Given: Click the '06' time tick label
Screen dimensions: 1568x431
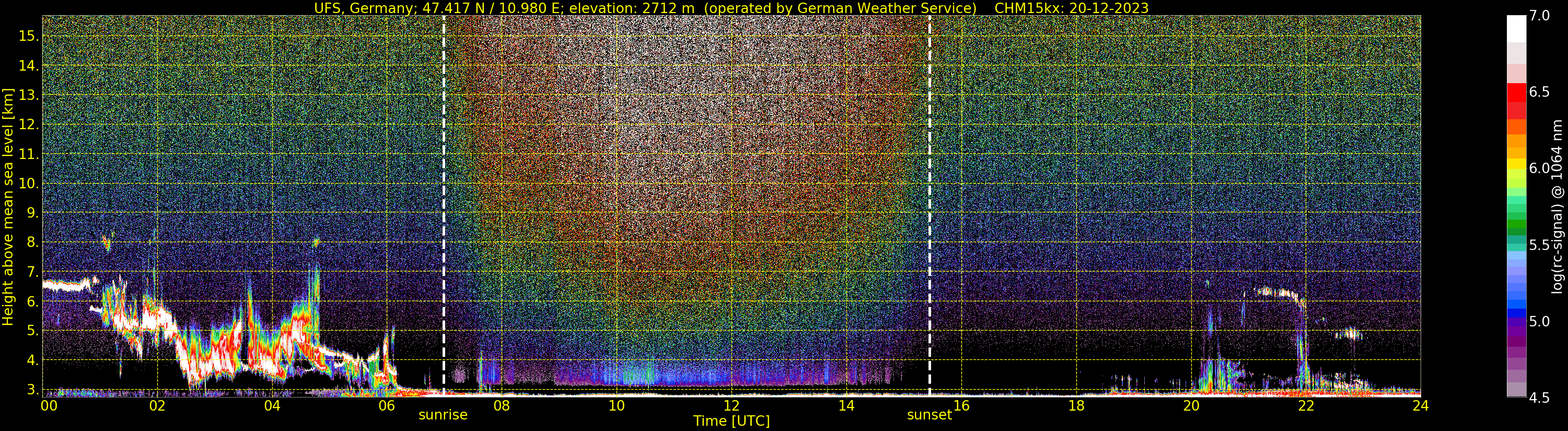Looking at the screenshot, I should coord(387,405).
